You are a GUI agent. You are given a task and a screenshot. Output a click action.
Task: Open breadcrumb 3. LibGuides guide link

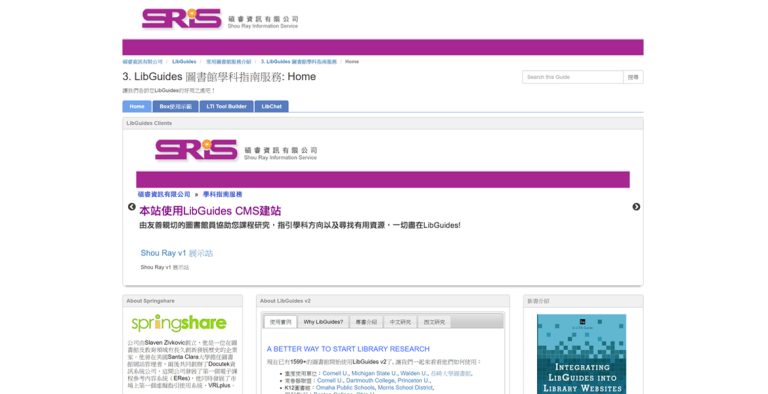tap(299, 62)
